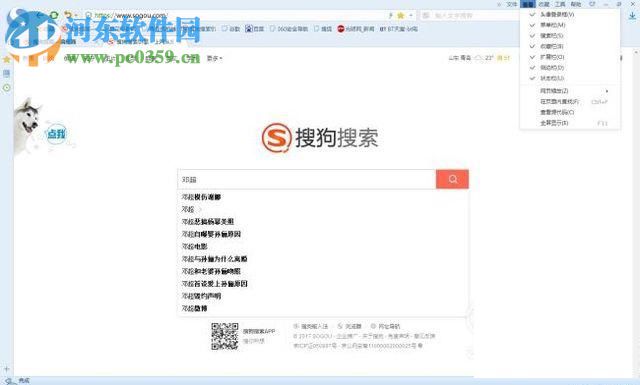640x385 pixels.
Task: Open dropdown arrow beside undo icon
Action: point(76,16)
